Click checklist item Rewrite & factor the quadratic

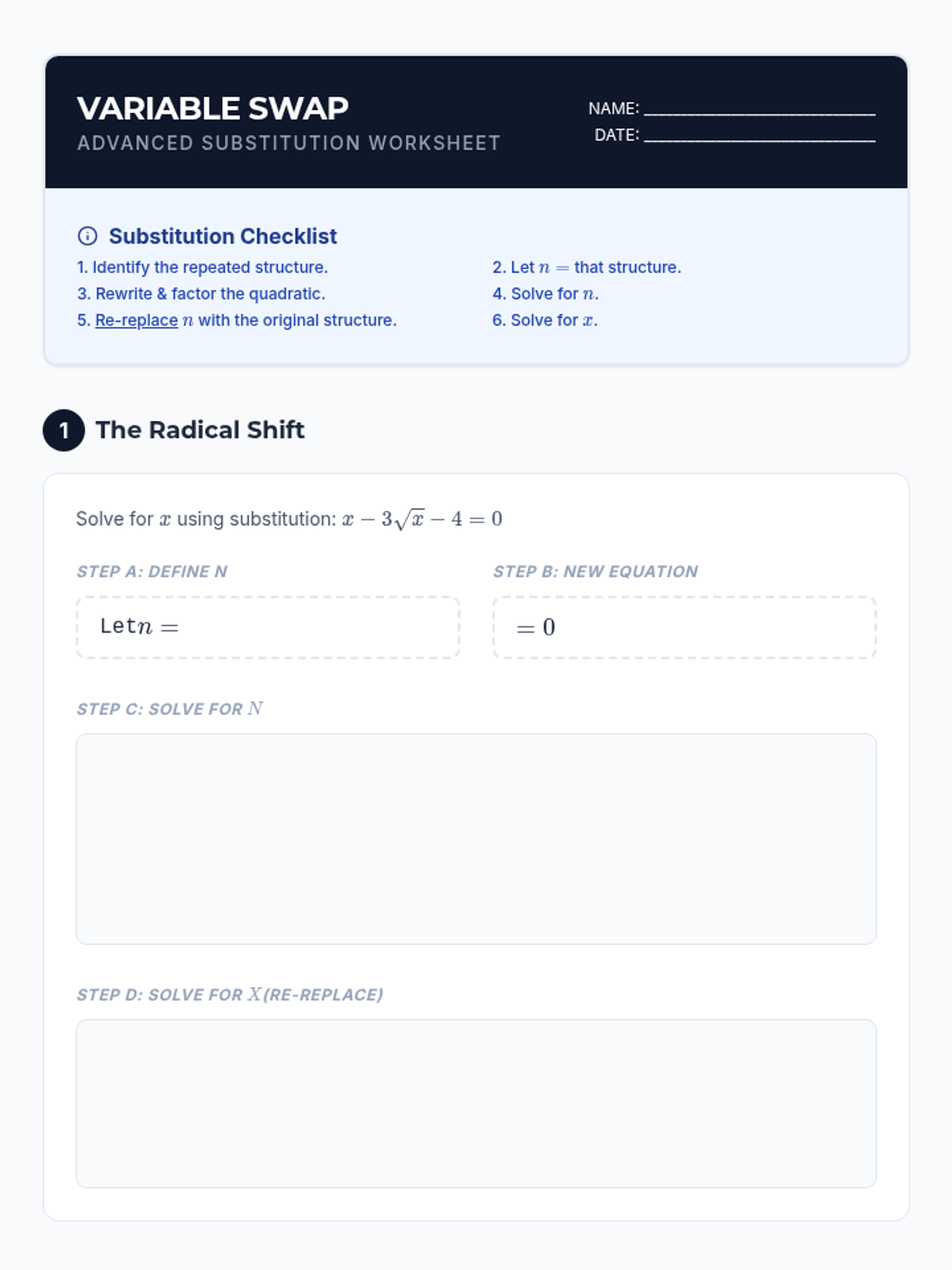pyautogui.click(x=201, y=294)
